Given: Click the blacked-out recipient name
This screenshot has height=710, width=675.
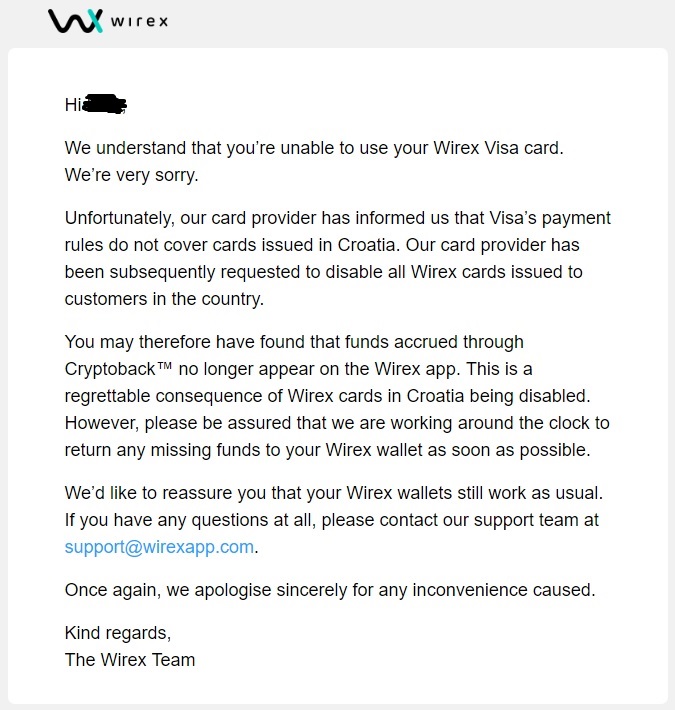Looking at the screenshot, I should tap(106, 103).
